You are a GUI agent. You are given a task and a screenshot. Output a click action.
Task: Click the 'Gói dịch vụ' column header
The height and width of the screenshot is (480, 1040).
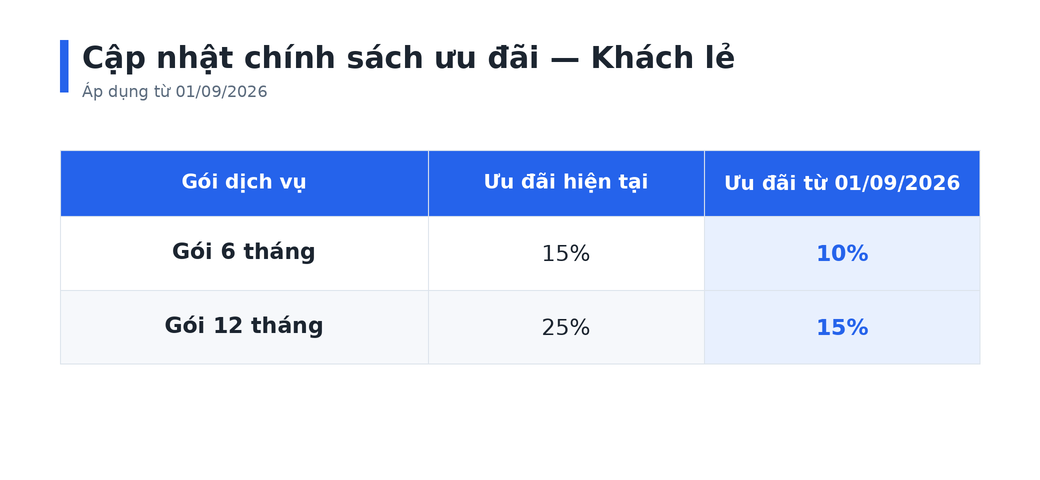[x=243, y=182]
